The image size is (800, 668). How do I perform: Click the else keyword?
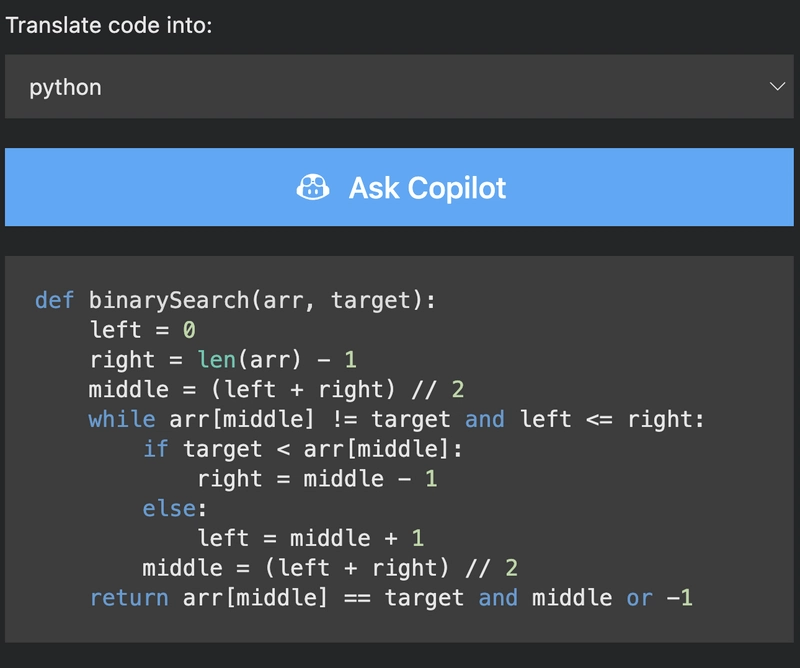[169, 508]
